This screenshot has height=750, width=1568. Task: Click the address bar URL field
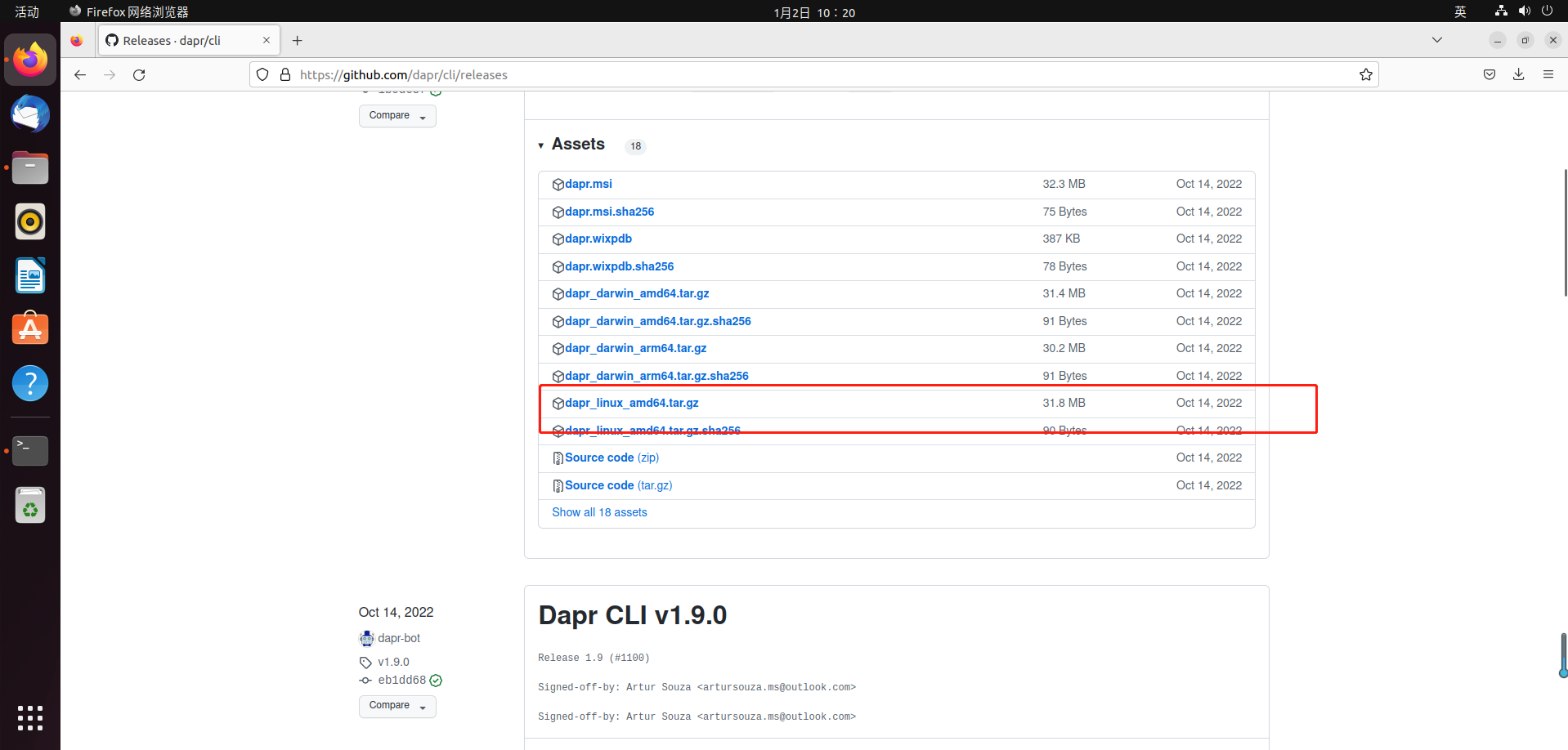click(814, 74)
